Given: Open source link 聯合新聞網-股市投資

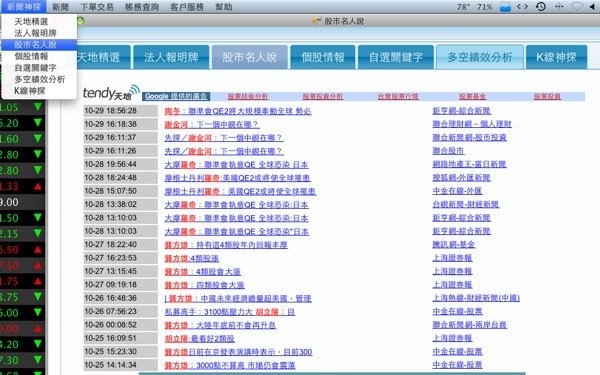Looking at the screenshot, I should 470,137.
